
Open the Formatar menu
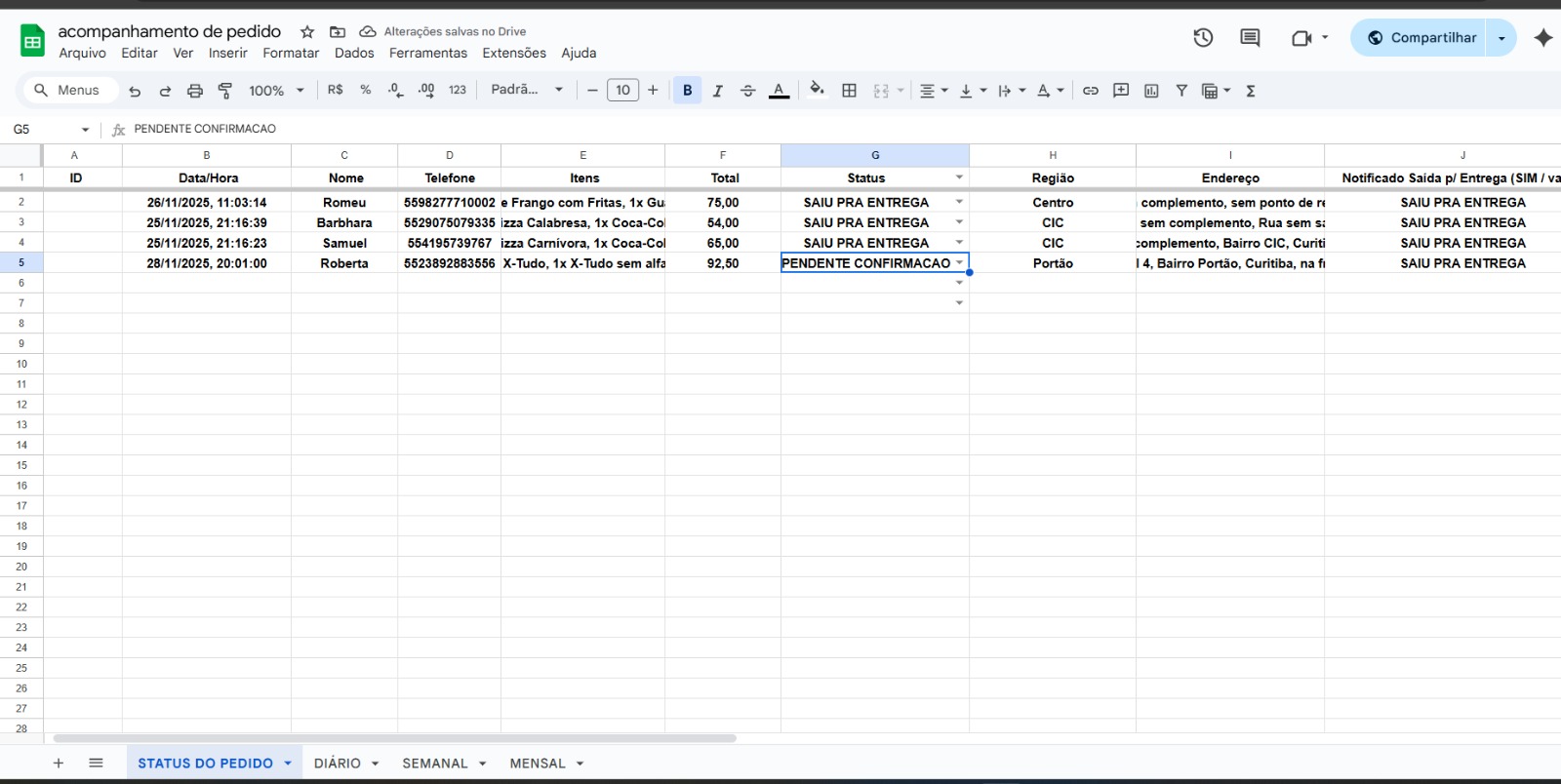coord(291,53)
